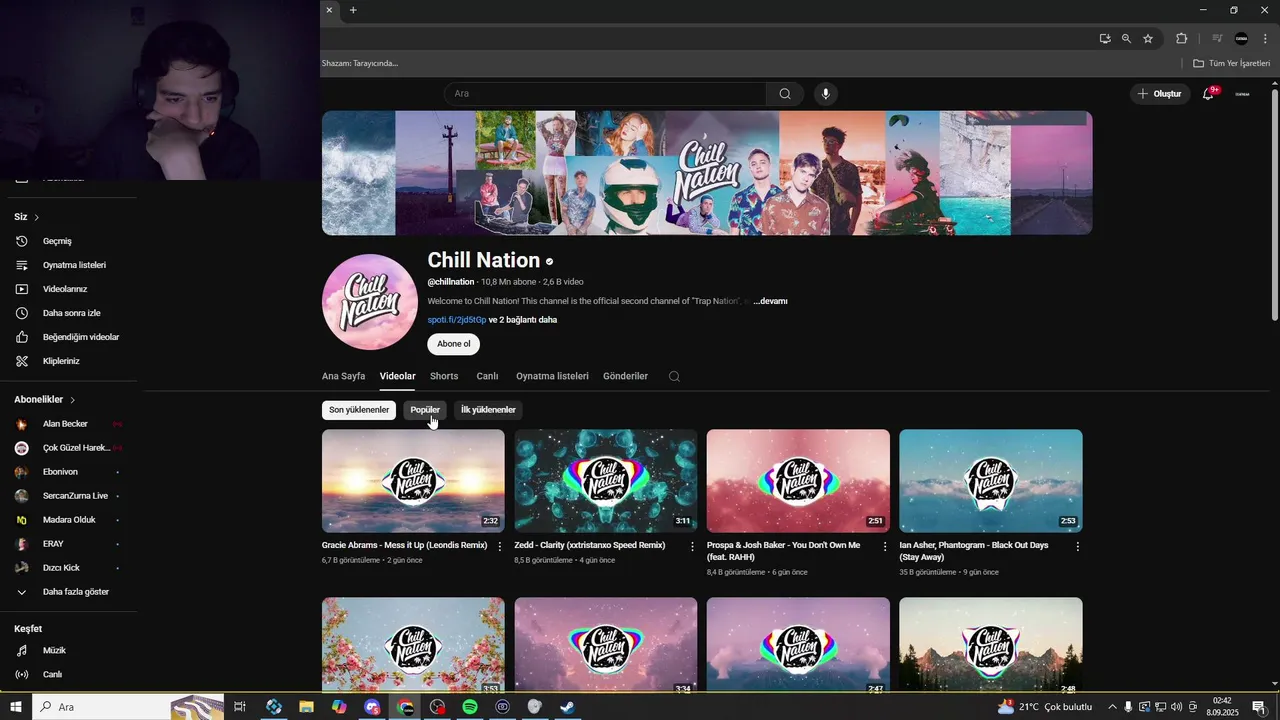The image size is (1280, 720).
Task: Open options menu for Zedd Clarity video
Action: (x=692, y=547)
